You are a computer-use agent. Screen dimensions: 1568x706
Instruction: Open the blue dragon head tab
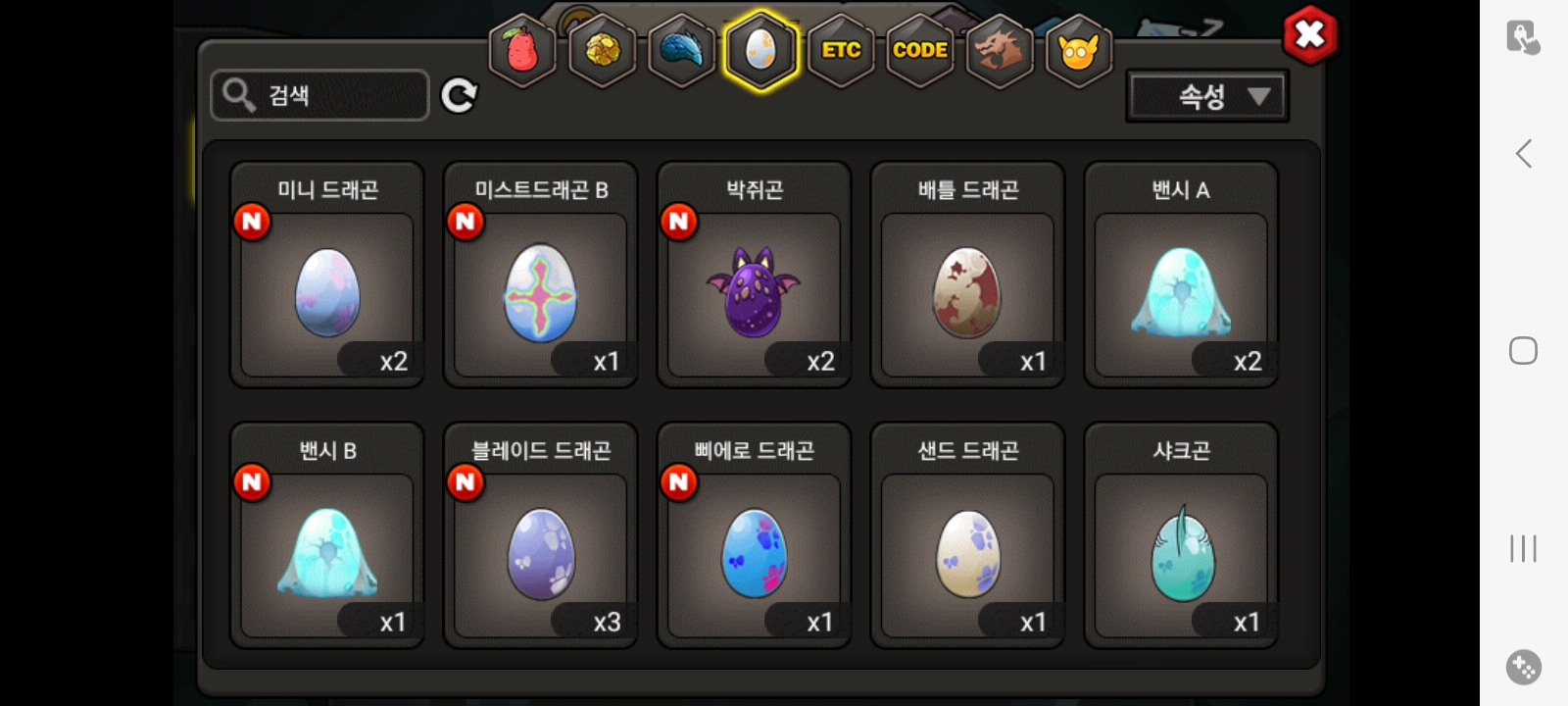(681, 49)
